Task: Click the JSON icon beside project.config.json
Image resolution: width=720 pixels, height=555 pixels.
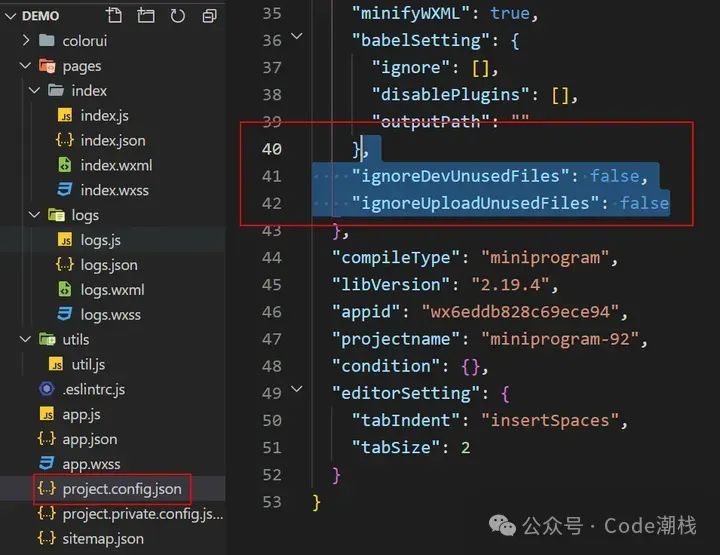Action: tap(47, 488)
